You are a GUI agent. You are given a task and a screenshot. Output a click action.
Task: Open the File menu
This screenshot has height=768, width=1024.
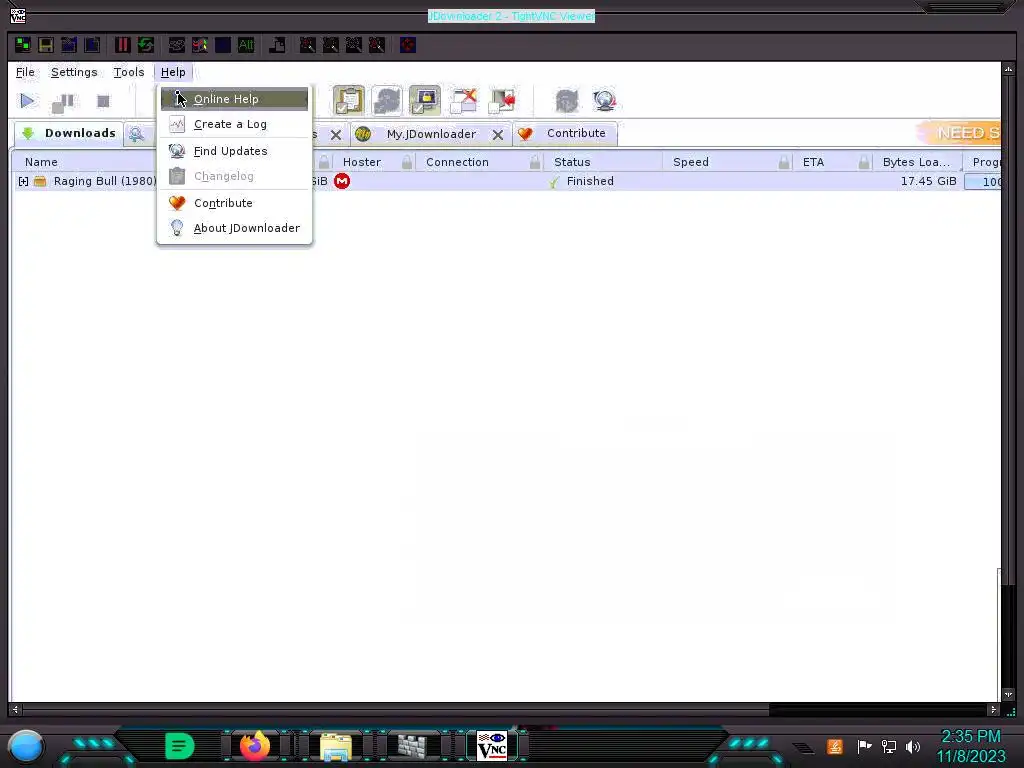point(25,72)
